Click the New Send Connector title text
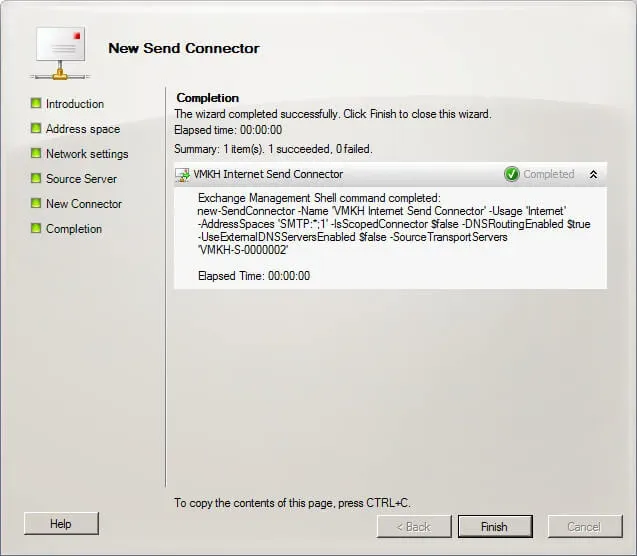Image resolution: width=637 pixels, height=556 pixels. click(184, 48)
